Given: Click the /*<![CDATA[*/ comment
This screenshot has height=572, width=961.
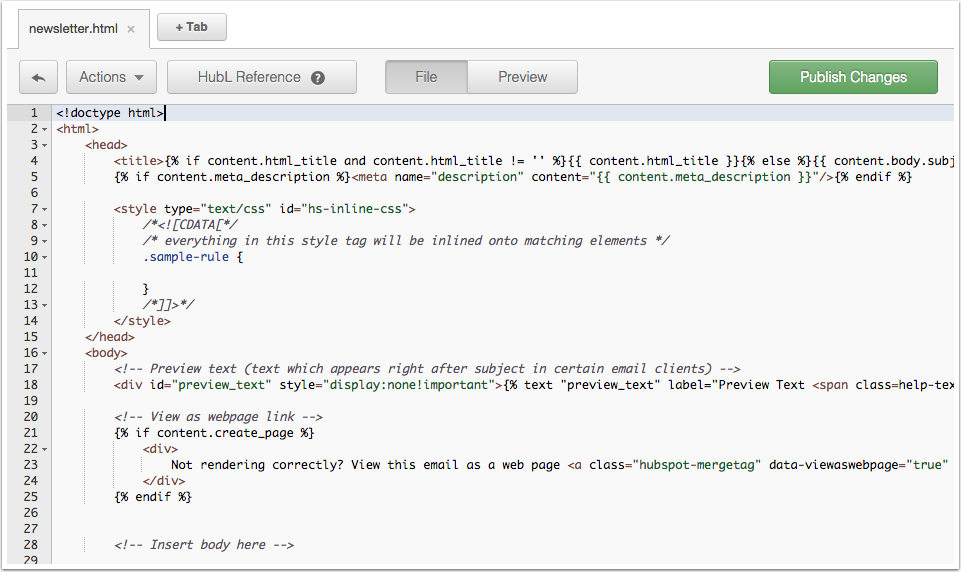Looking at the screenshot, I should pos(190,225).
